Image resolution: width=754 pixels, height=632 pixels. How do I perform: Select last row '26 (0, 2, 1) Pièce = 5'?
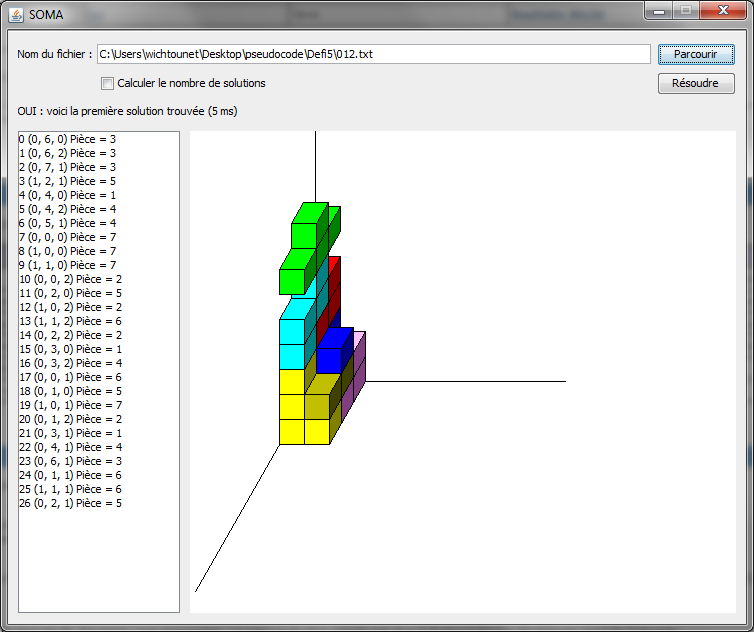click(x=70, y=503)
